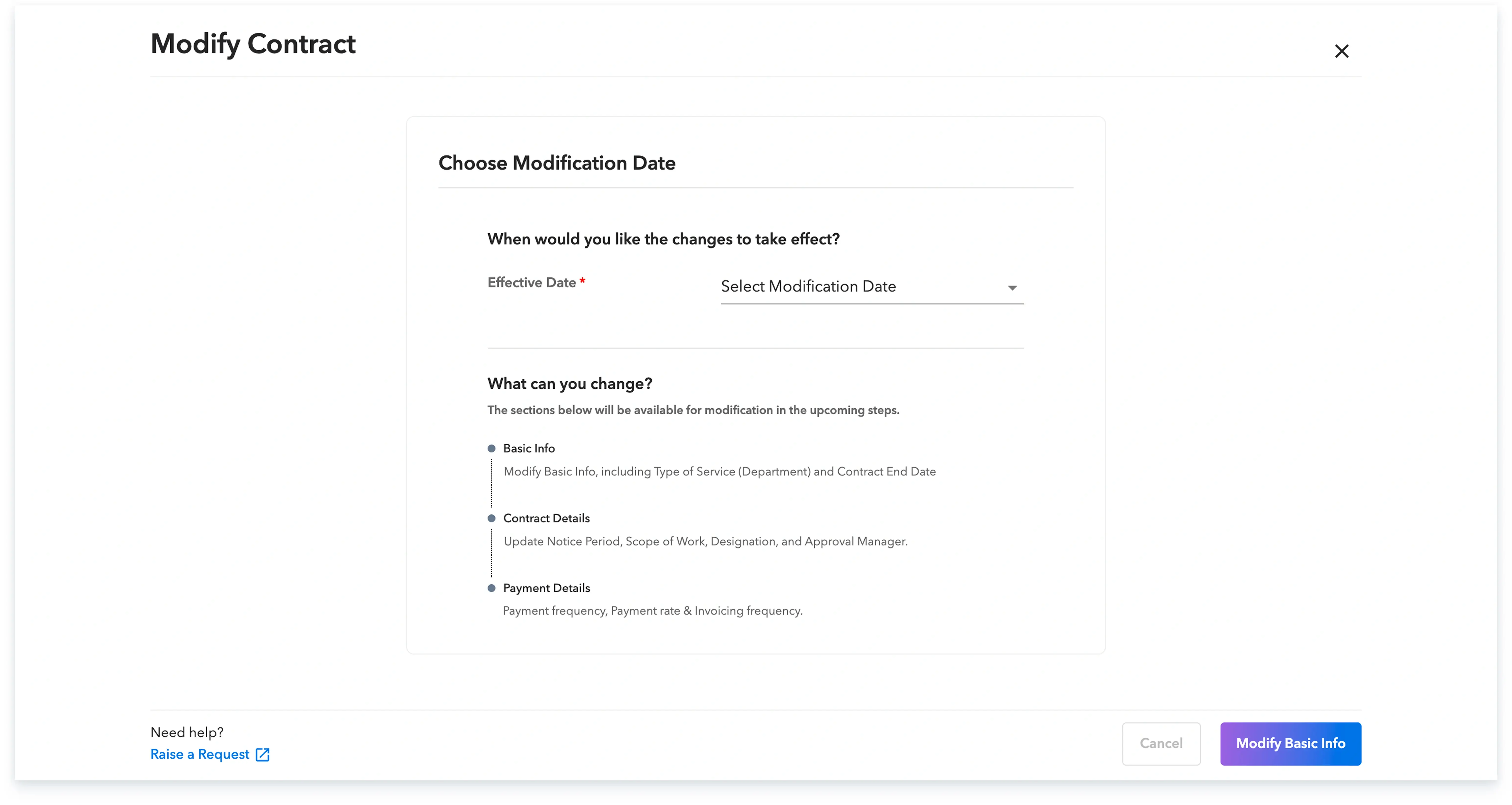The height and width of the screenshot is (805, 1512).
Task: Click the dropdown arrow icon on Select Modification Date
Action: 1012,288
